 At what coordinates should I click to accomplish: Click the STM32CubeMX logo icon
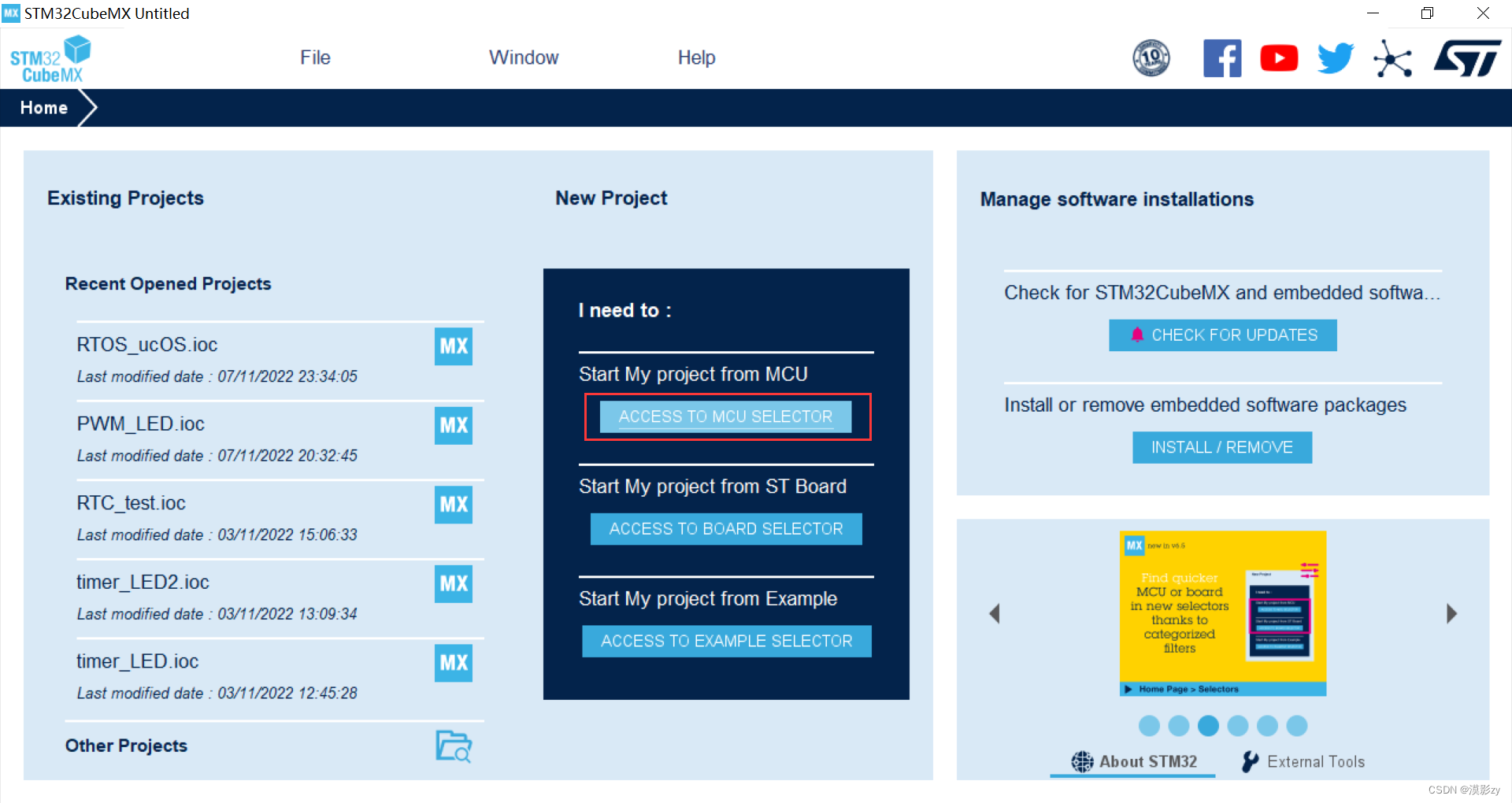click(50, 59)
